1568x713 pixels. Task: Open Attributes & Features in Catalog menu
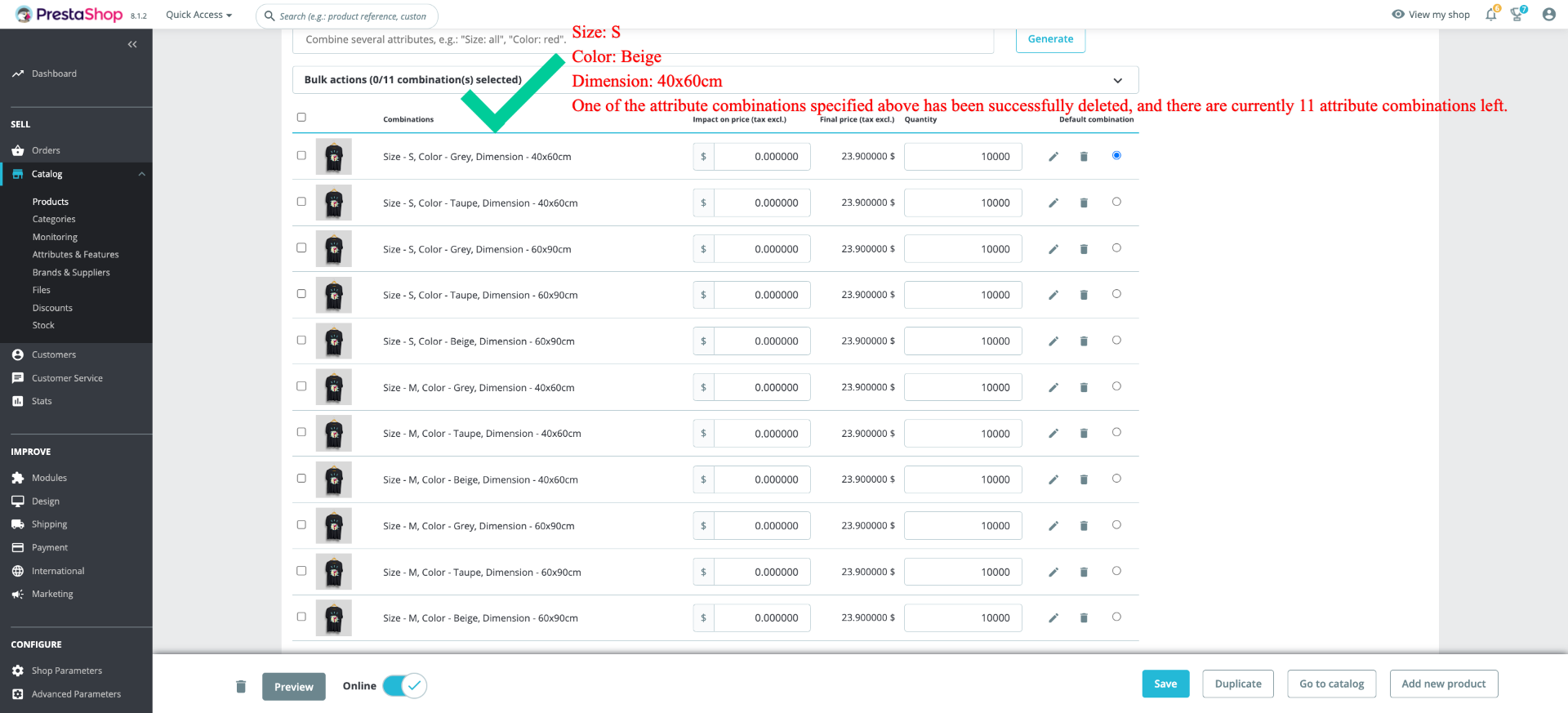(76, 255)
